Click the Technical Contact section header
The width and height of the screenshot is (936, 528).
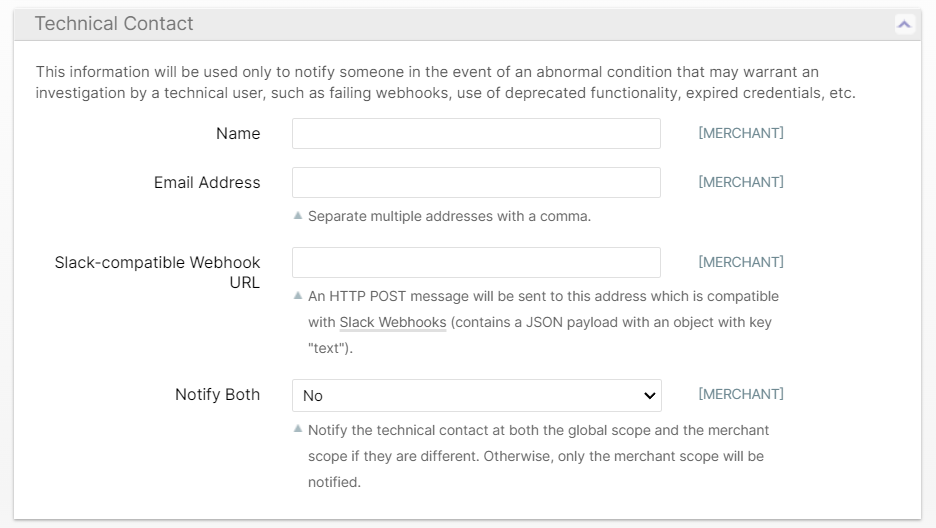[x=114, y=23]
